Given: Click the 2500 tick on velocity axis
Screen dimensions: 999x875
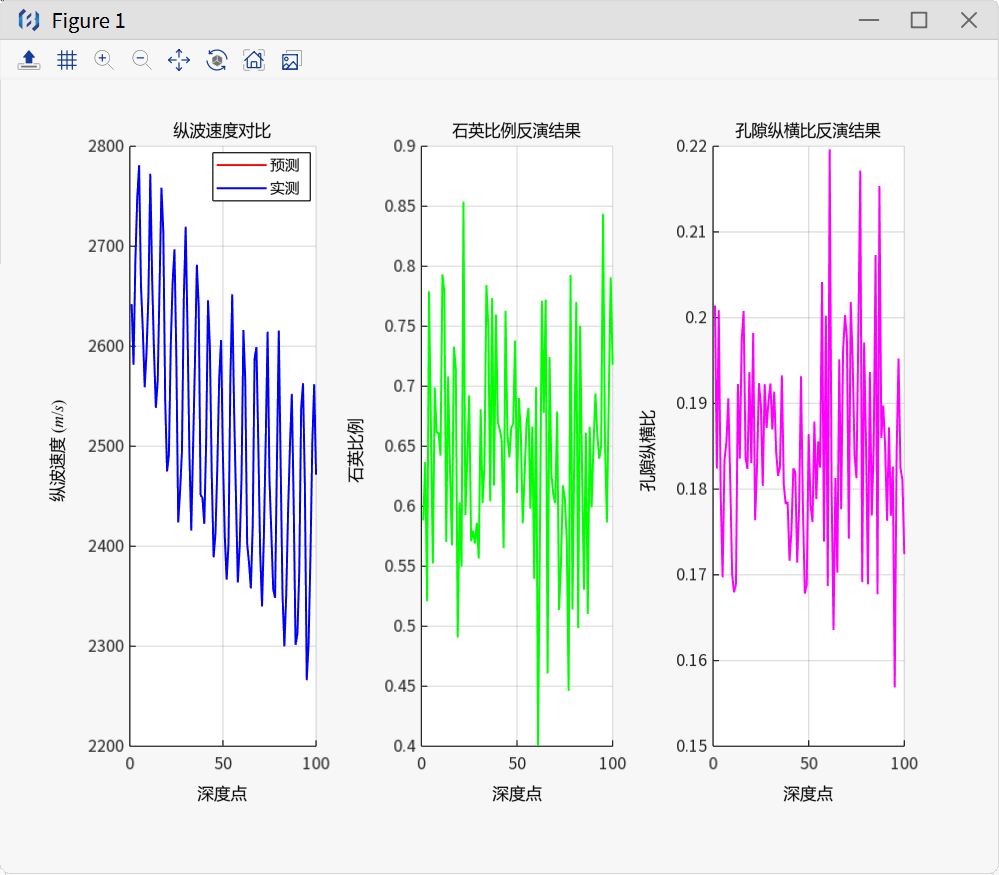Looking at the screenshot, I should tap(106, 446).
